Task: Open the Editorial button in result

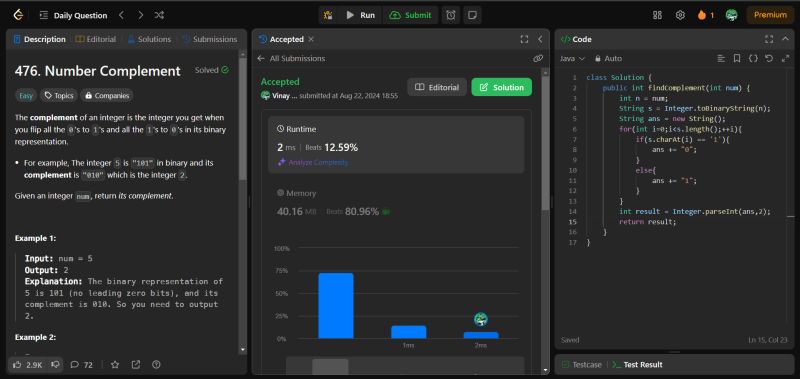Action: click(x=437, y=87)
